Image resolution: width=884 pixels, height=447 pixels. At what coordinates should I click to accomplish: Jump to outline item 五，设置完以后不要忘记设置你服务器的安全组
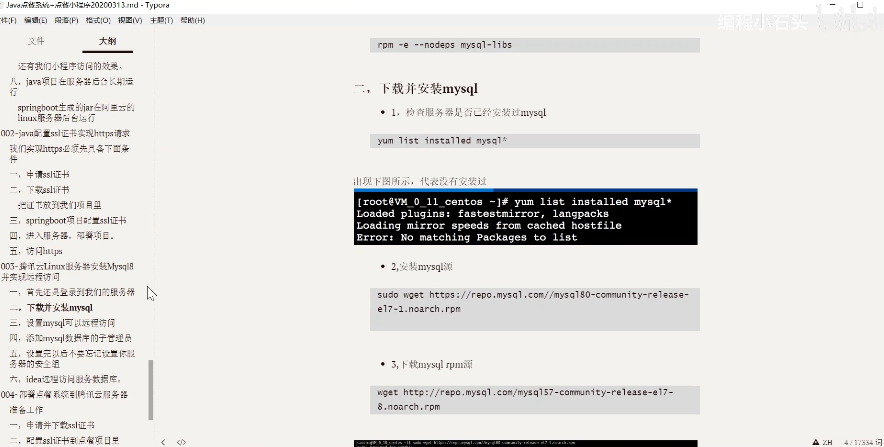point(72,359)
